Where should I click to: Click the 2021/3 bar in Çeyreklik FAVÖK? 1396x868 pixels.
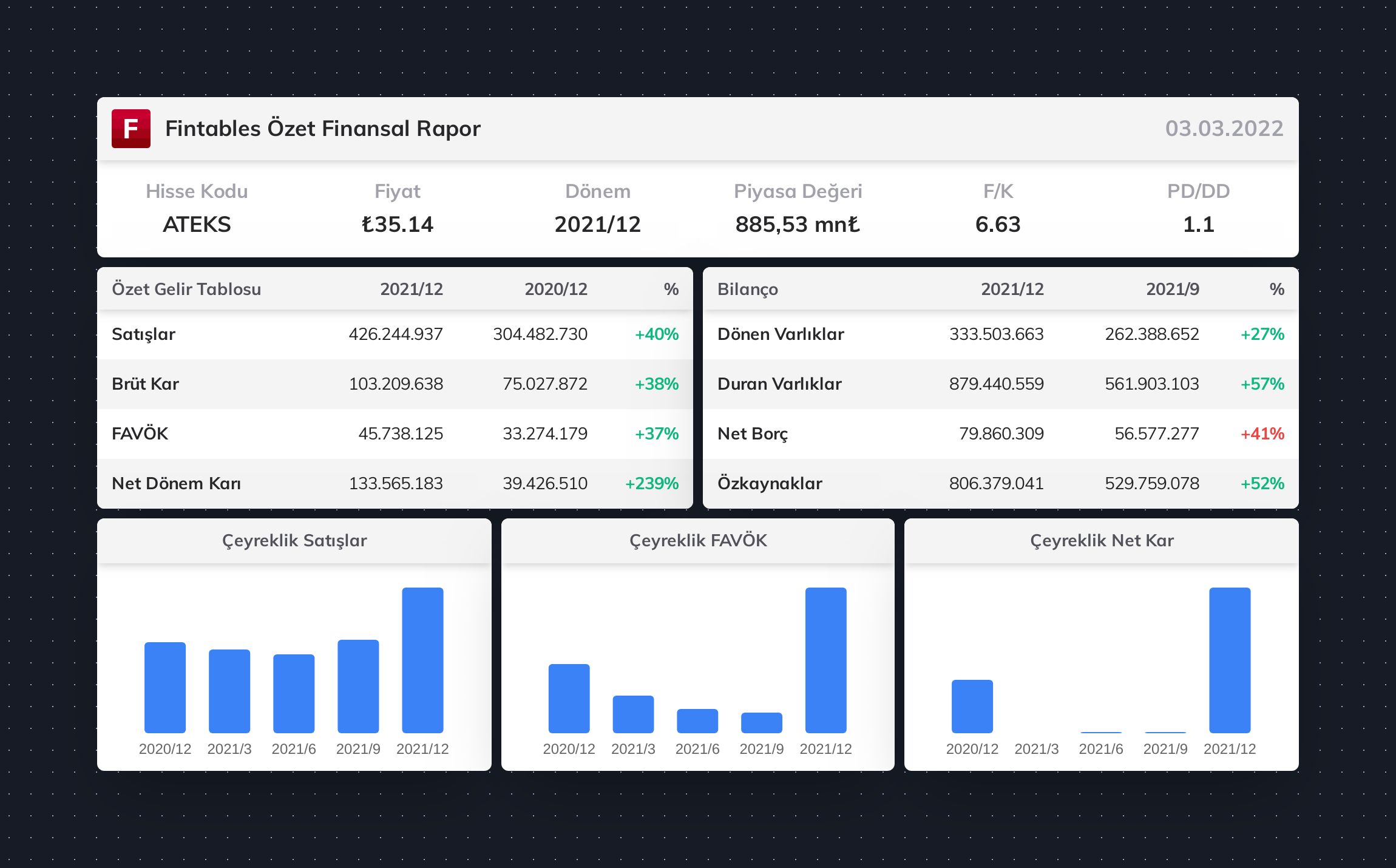(x=633, y=714)
